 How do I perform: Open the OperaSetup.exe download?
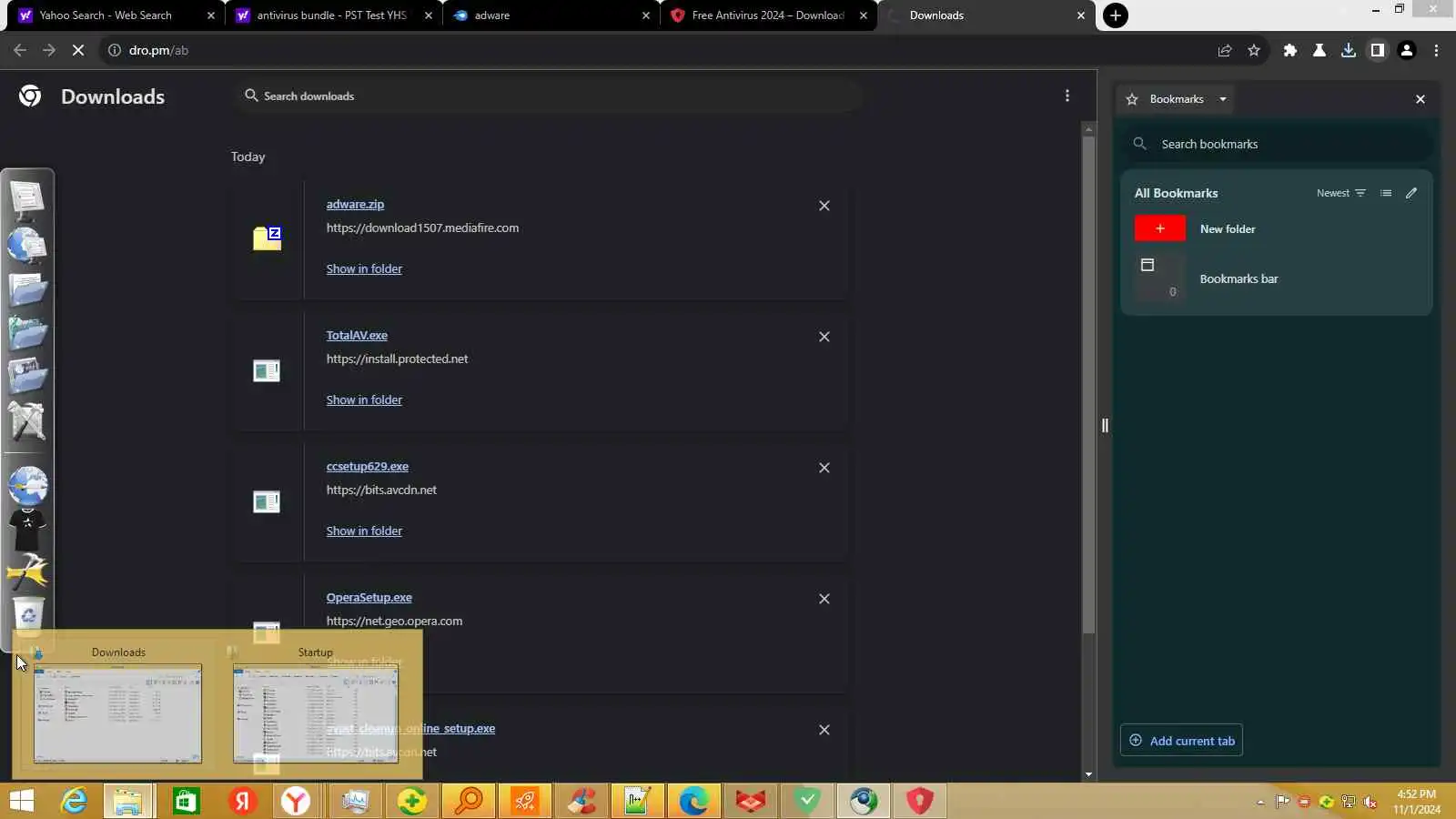[x=369, y=598]
